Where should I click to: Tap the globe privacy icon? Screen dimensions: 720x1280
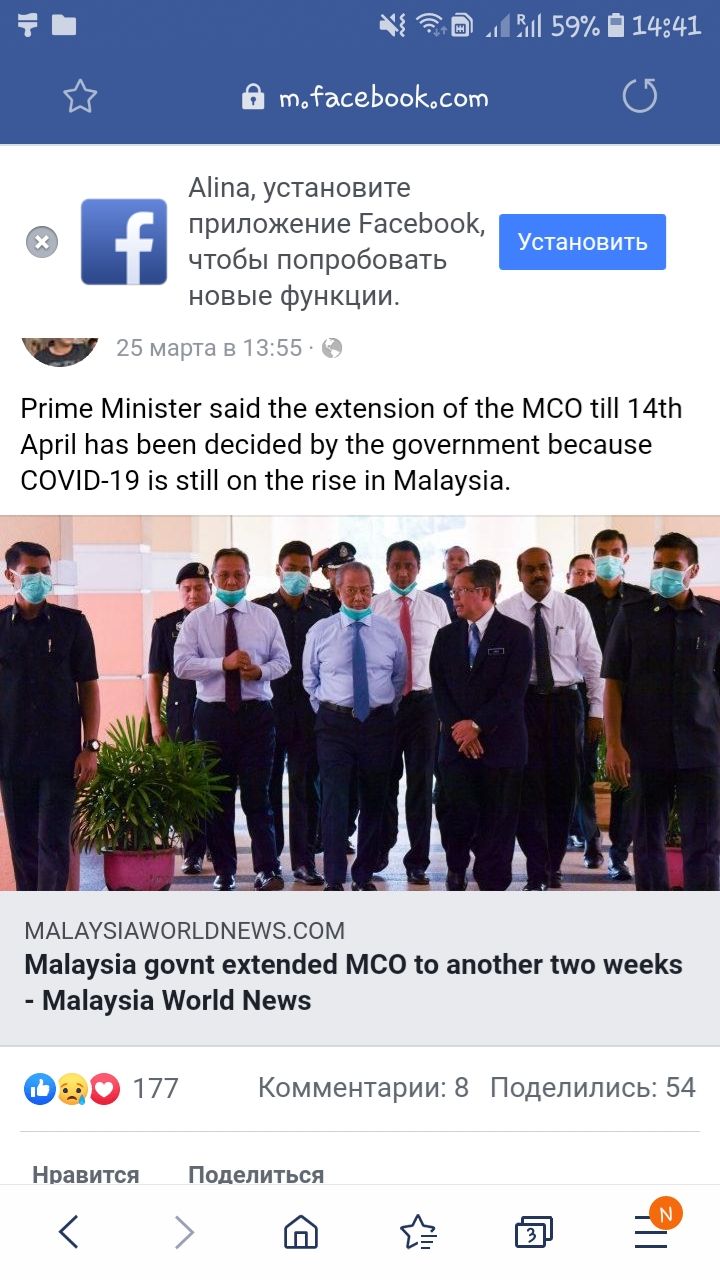click(332, 348)
